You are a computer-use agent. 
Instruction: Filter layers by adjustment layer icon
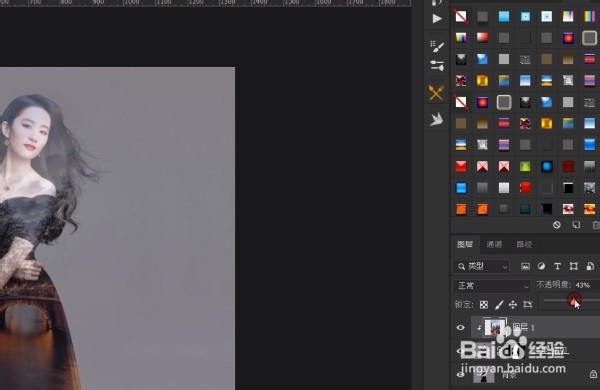coord(541,266)
